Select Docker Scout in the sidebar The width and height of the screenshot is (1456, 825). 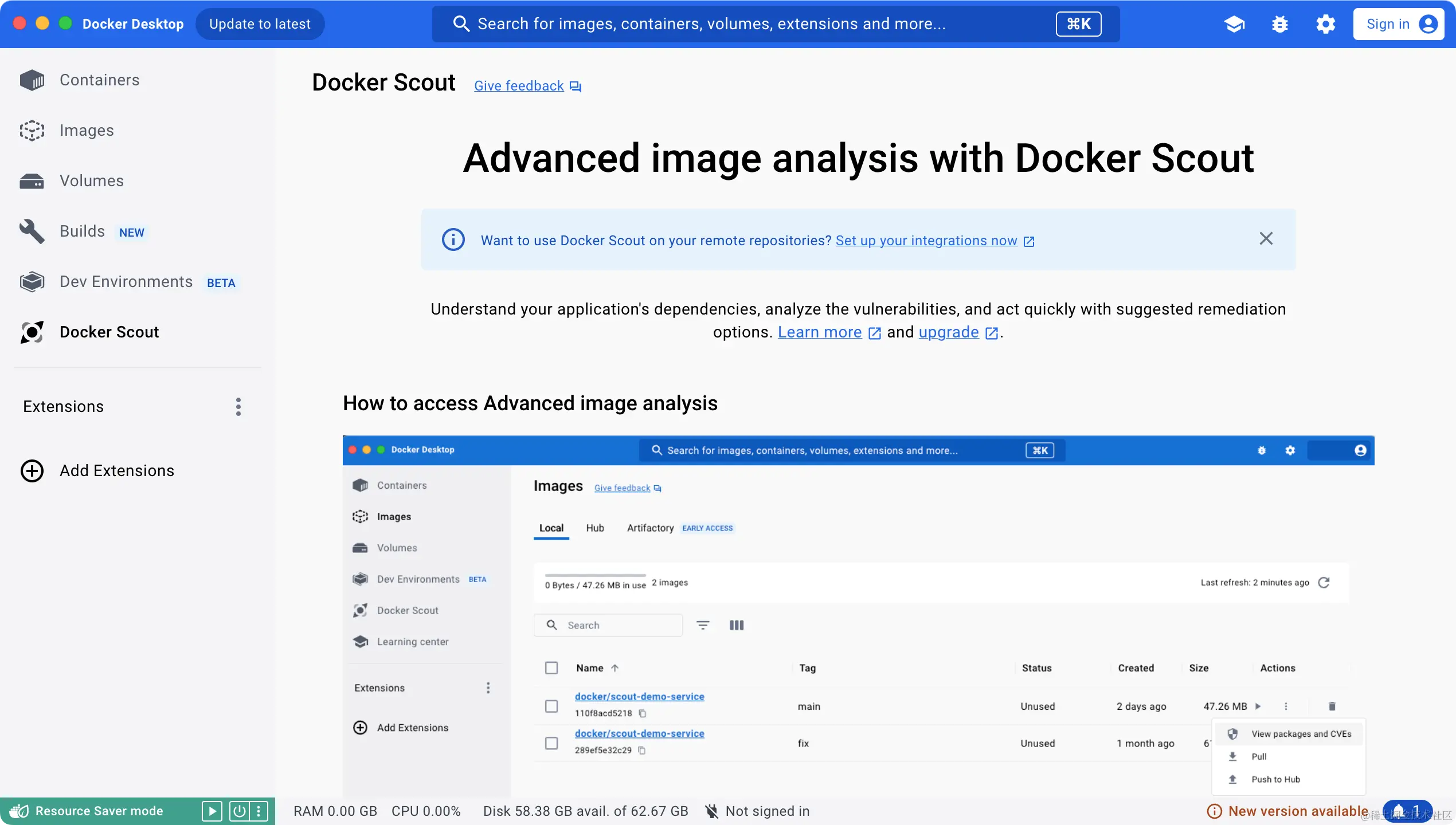coord(109,332)
